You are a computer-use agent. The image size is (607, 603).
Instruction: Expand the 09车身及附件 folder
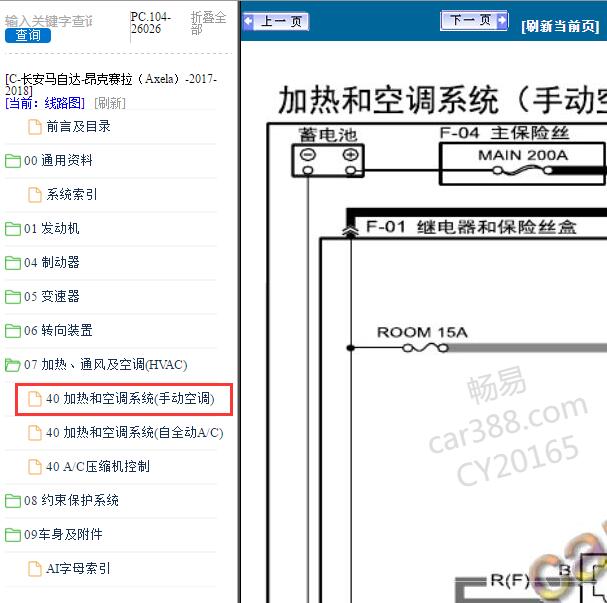tap(63, 535)
